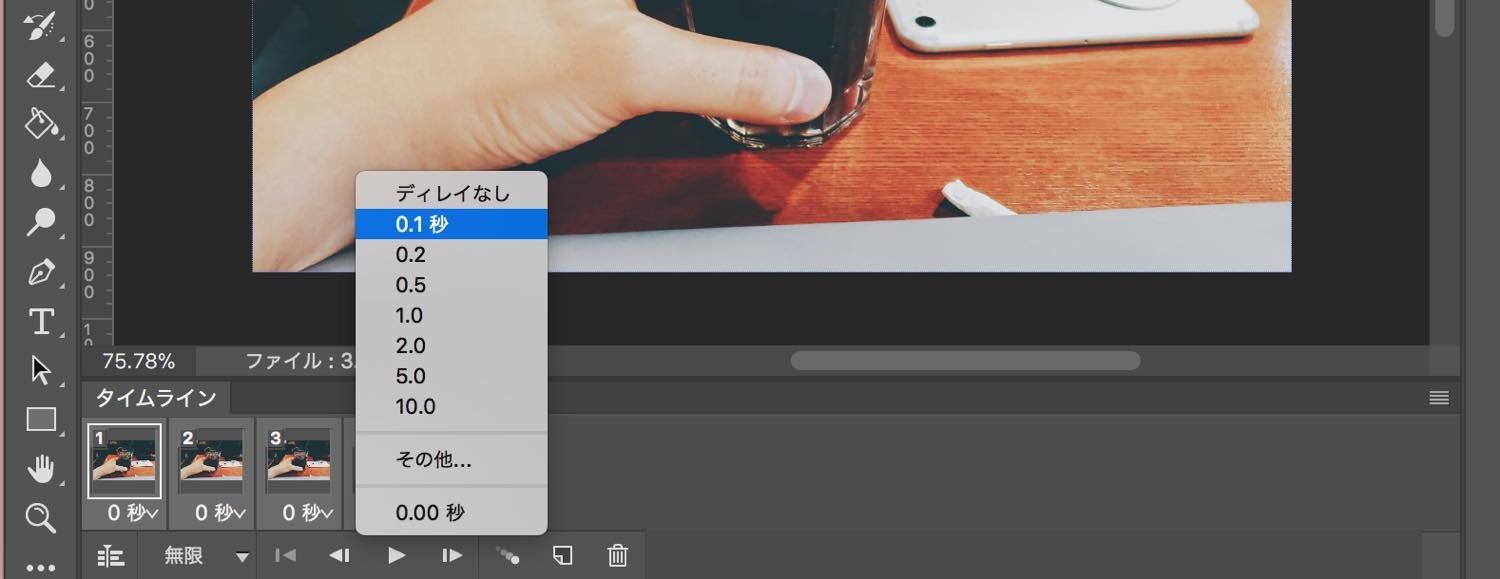Open frame 1 delay dropdown
Image resolution: width=1500 pixels, height=579 pixels.
coord(132,513)
